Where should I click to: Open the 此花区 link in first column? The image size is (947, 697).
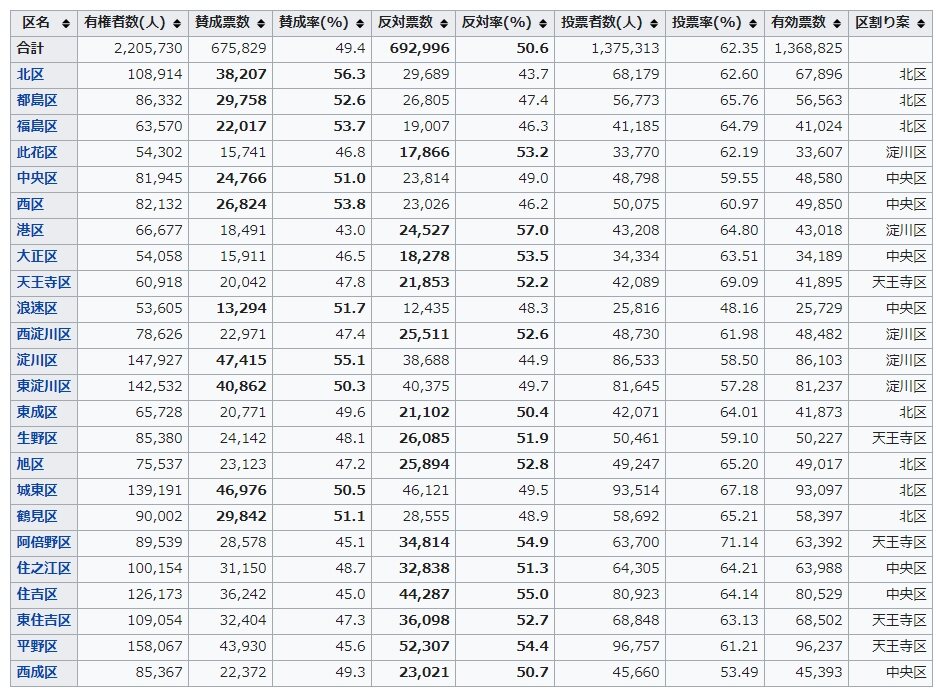37,152
